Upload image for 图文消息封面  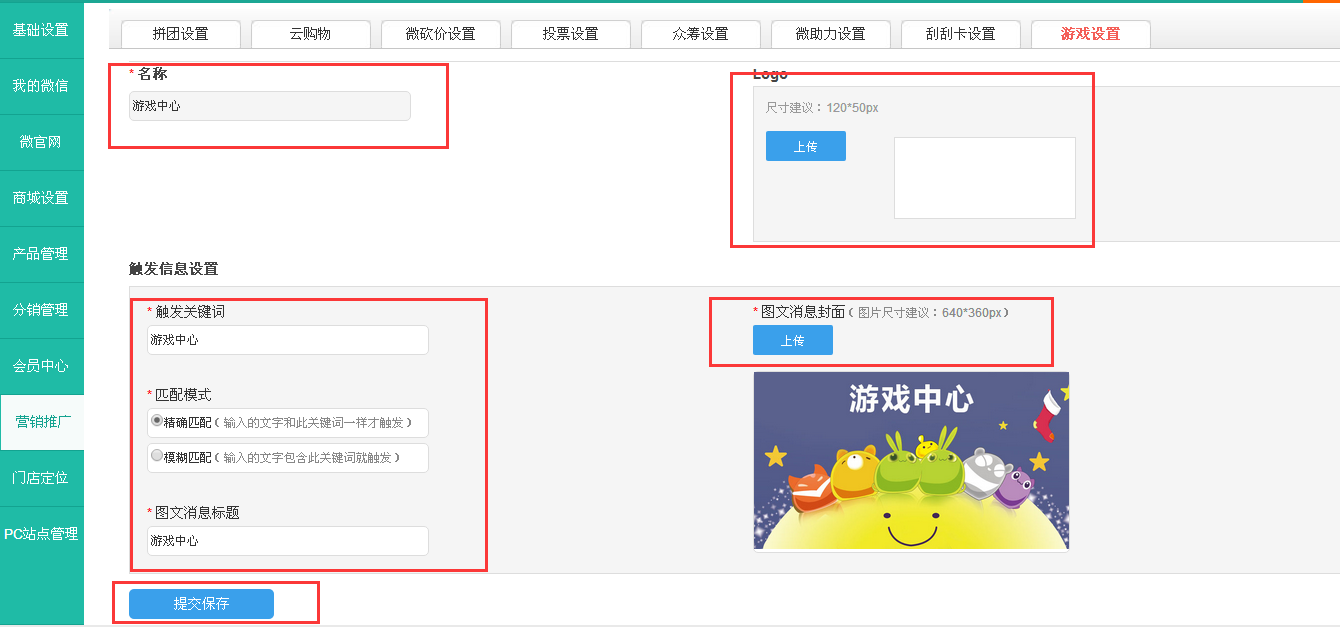[793, 341]
